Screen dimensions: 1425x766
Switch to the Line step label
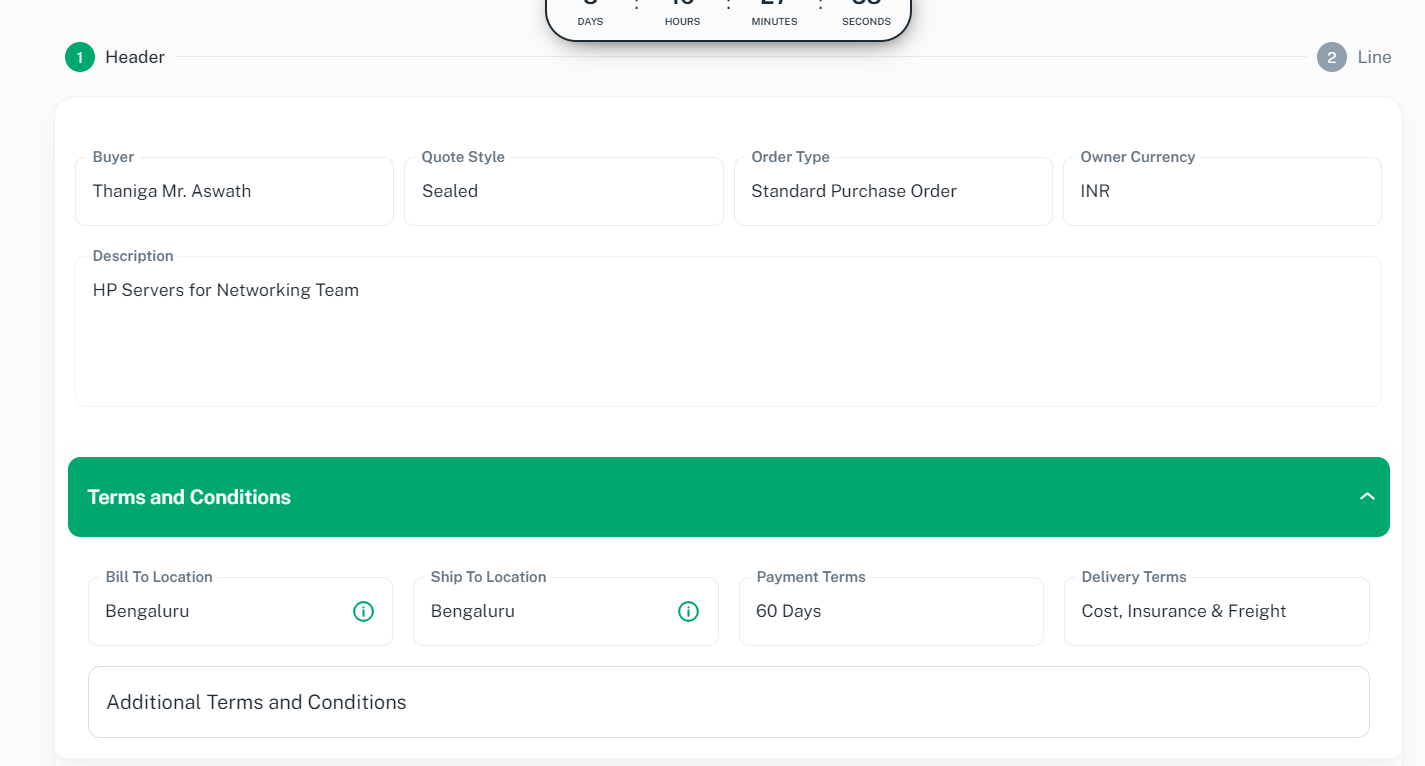coord(1374,57)
